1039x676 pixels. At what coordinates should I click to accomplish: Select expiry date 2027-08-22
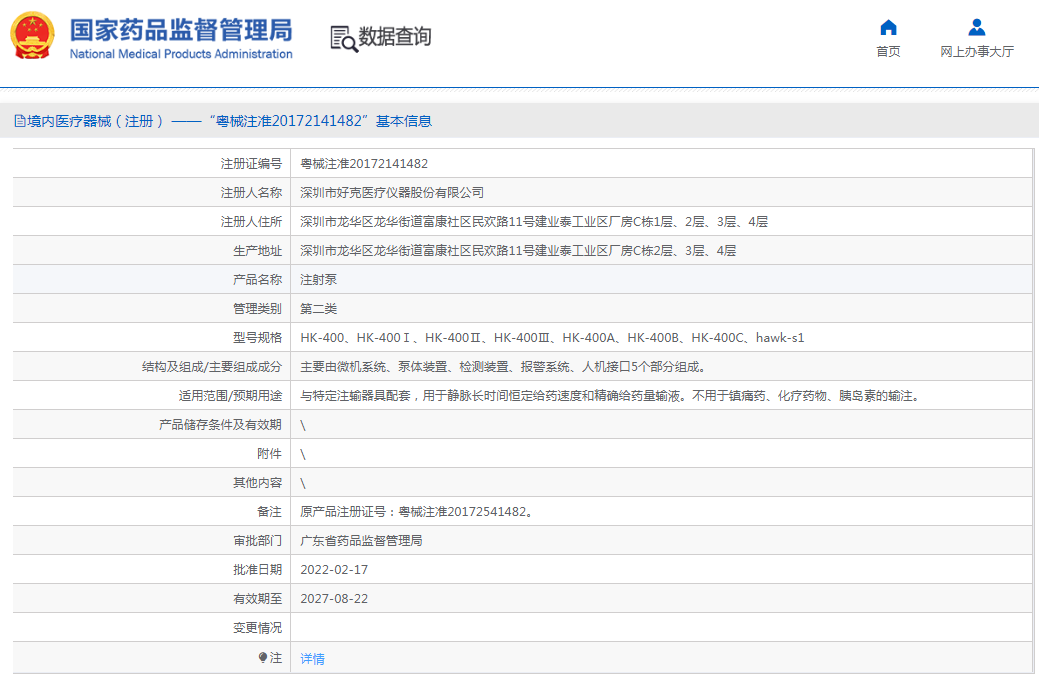click(x=334, y=599)
